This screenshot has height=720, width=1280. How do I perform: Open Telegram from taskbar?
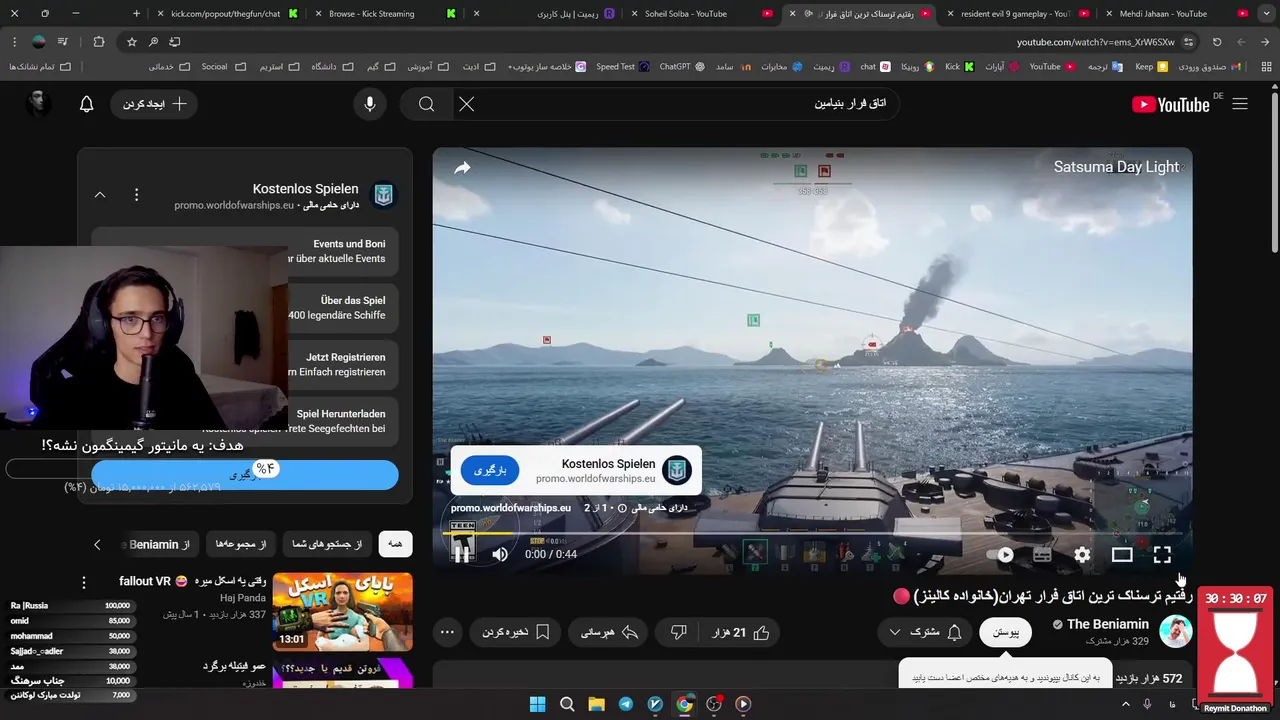[625, 704]
